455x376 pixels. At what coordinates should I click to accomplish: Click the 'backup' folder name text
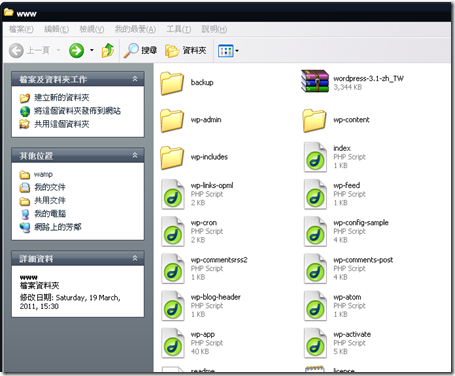pos(202,82)
